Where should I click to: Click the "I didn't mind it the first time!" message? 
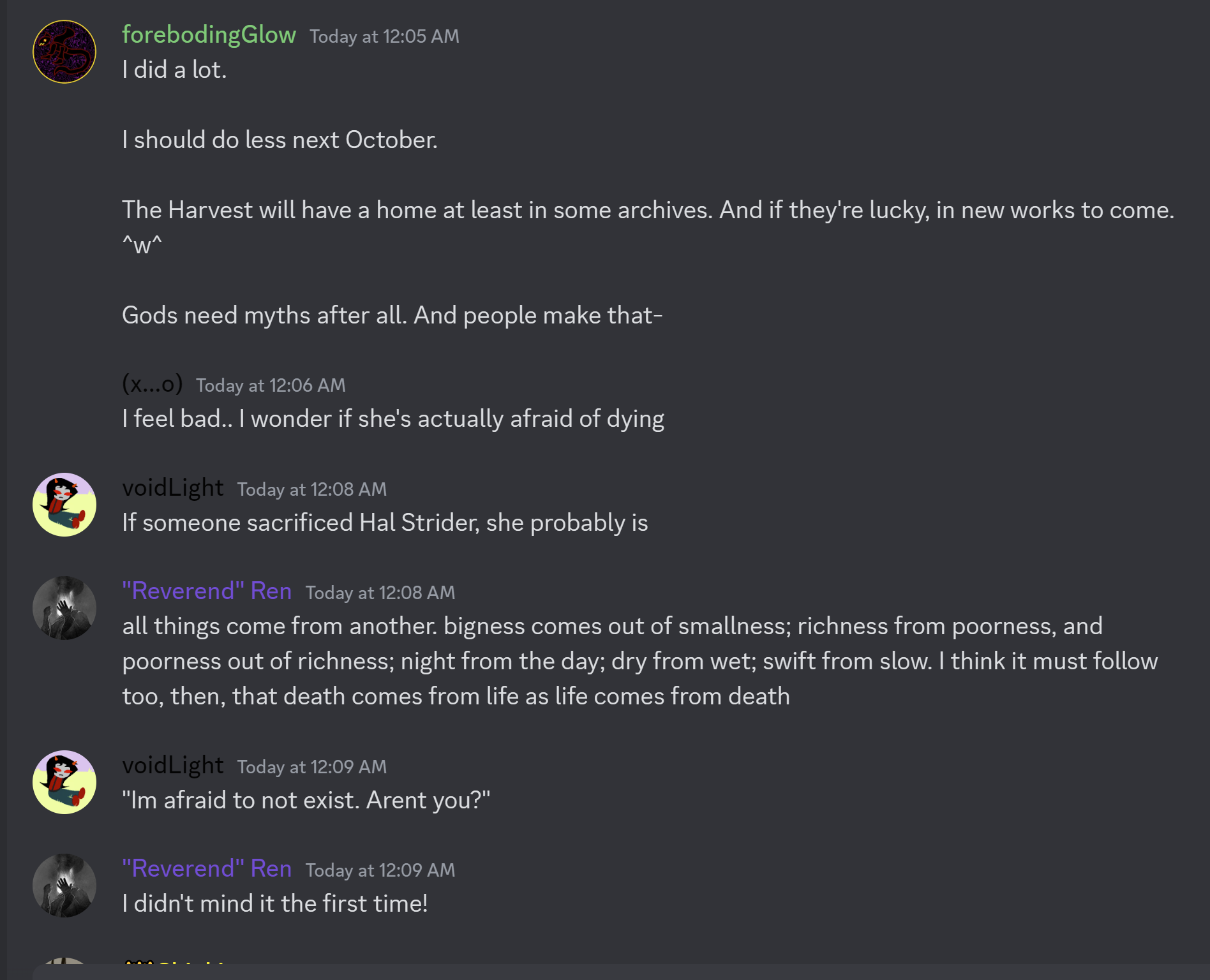click(274, 904)
